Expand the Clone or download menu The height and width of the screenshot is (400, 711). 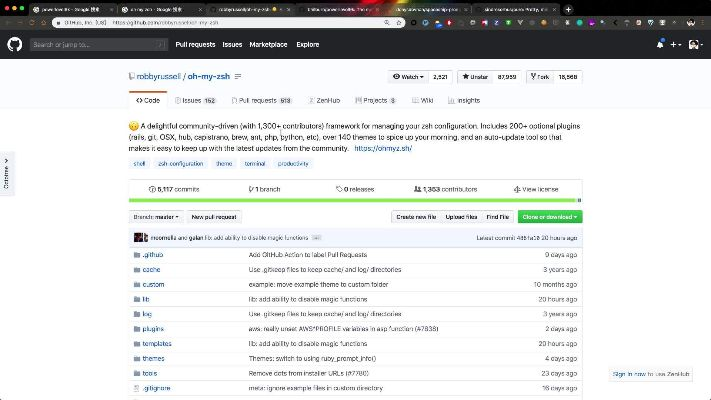click(x=549, y=216)
